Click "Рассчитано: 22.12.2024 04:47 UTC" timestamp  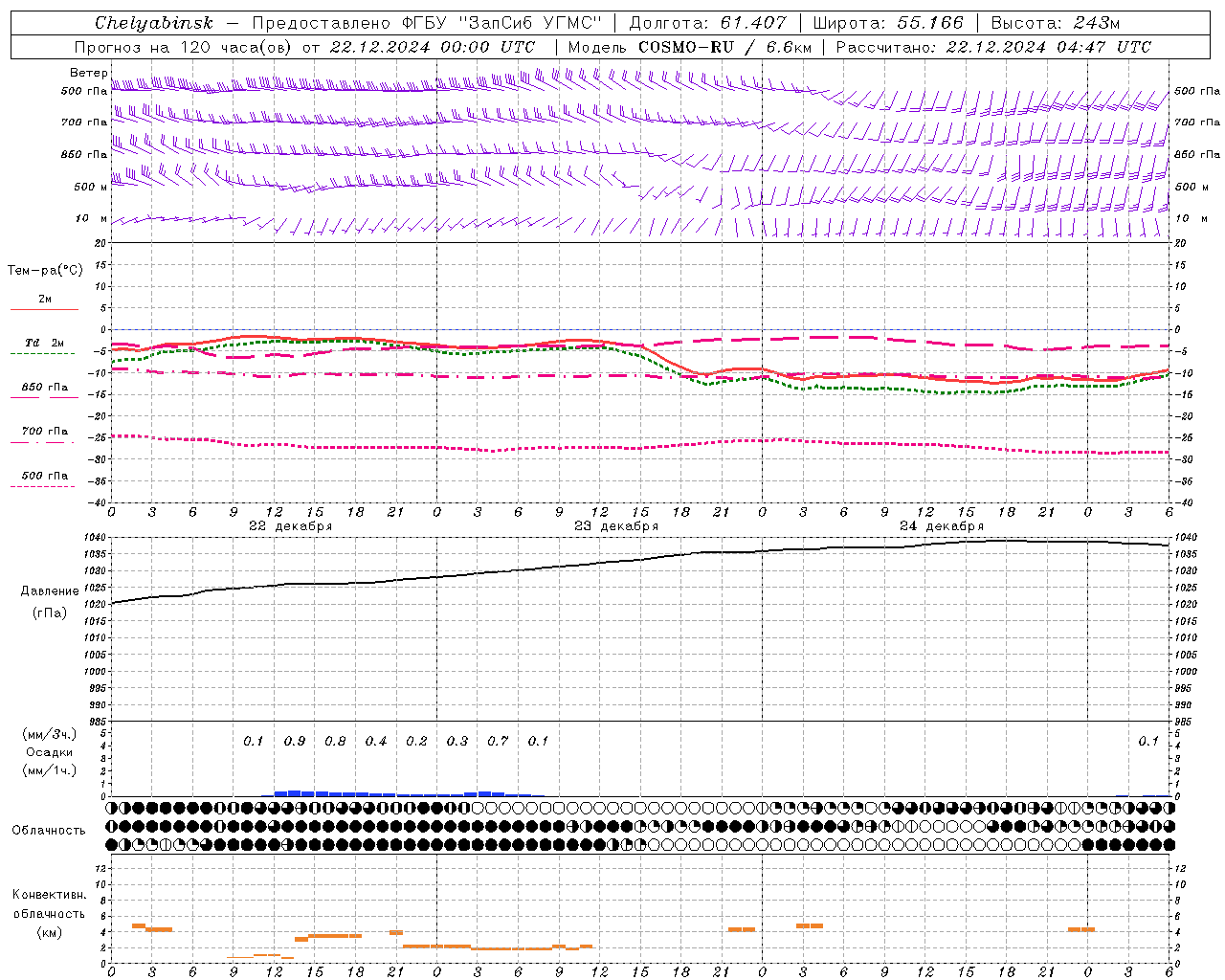point(993,47)
